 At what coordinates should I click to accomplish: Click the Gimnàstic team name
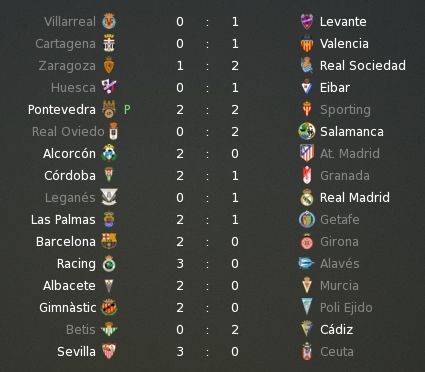(x=68, y=308)
